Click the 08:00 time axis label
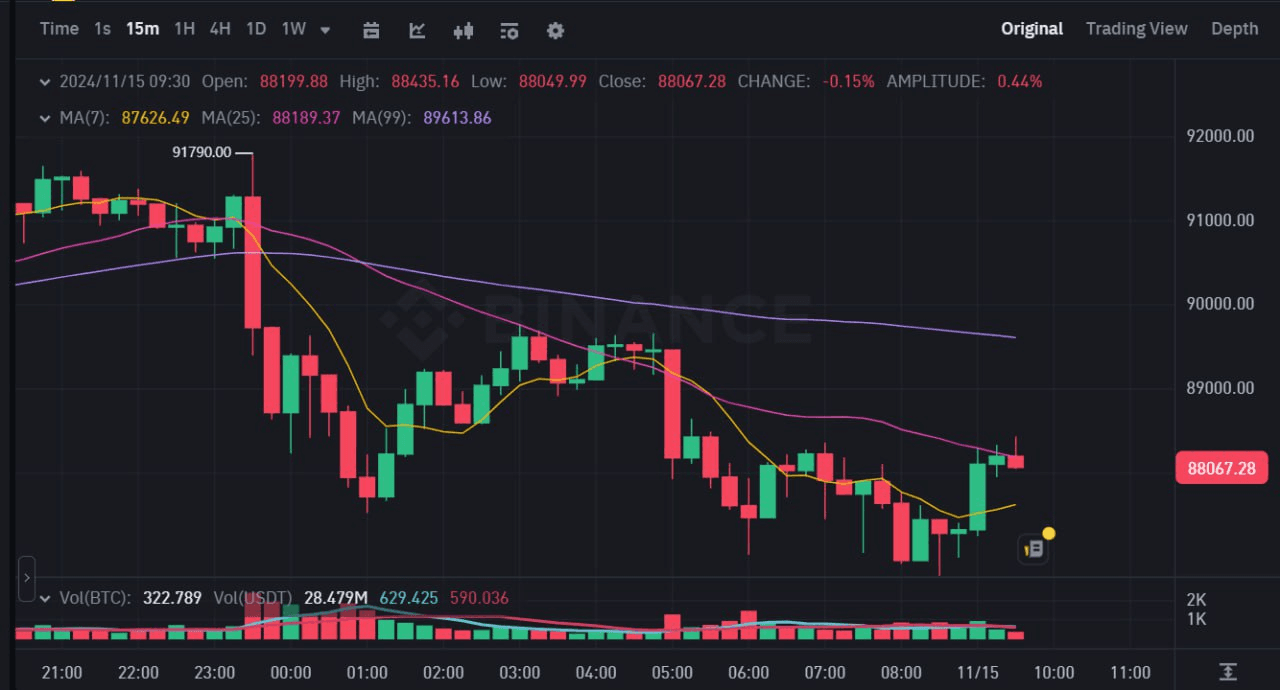 click(x=901, y=672)
